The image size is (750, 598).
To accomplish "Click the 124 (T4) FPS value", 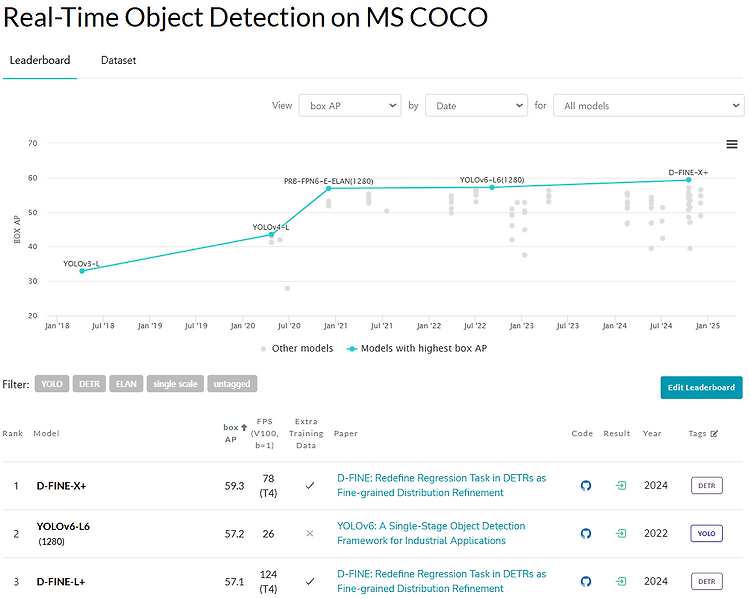I will [268, 581].
